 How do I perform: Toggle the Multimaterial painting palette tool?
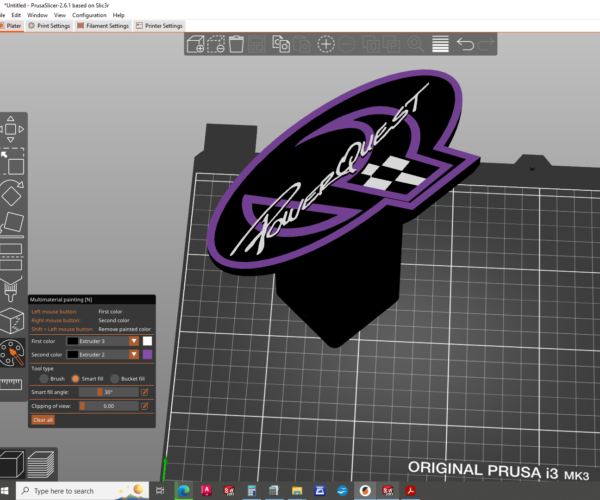click(11, 353)
